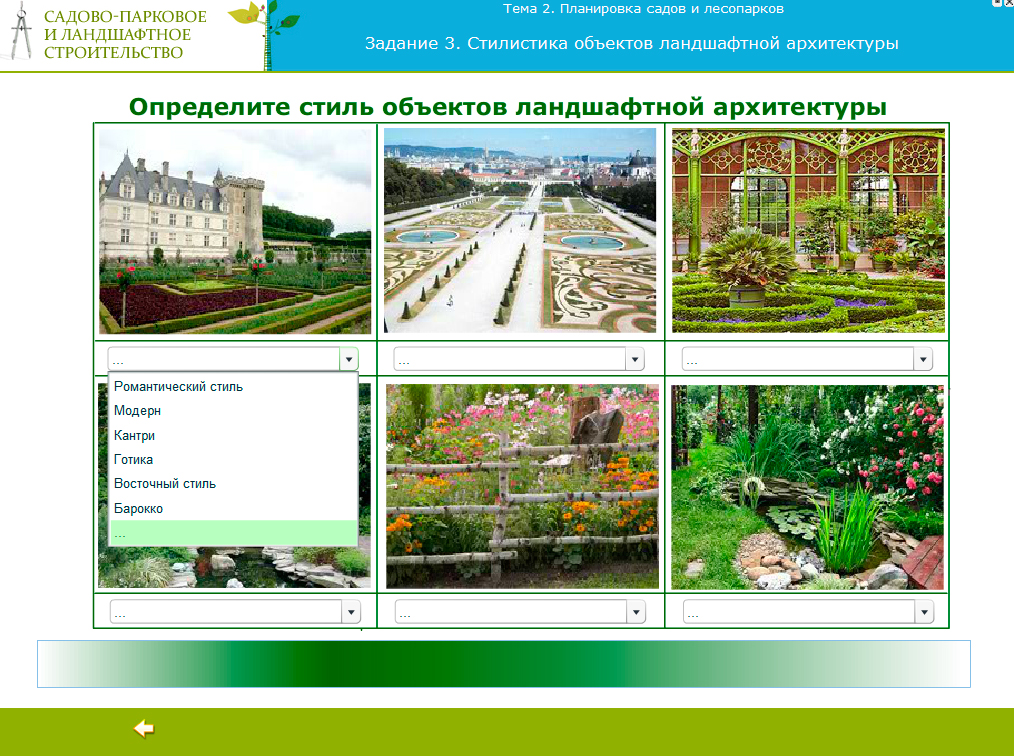The image size is (1014, 756).
Task: Pick the highlighted blank '...' option
Action: (233, 534)
